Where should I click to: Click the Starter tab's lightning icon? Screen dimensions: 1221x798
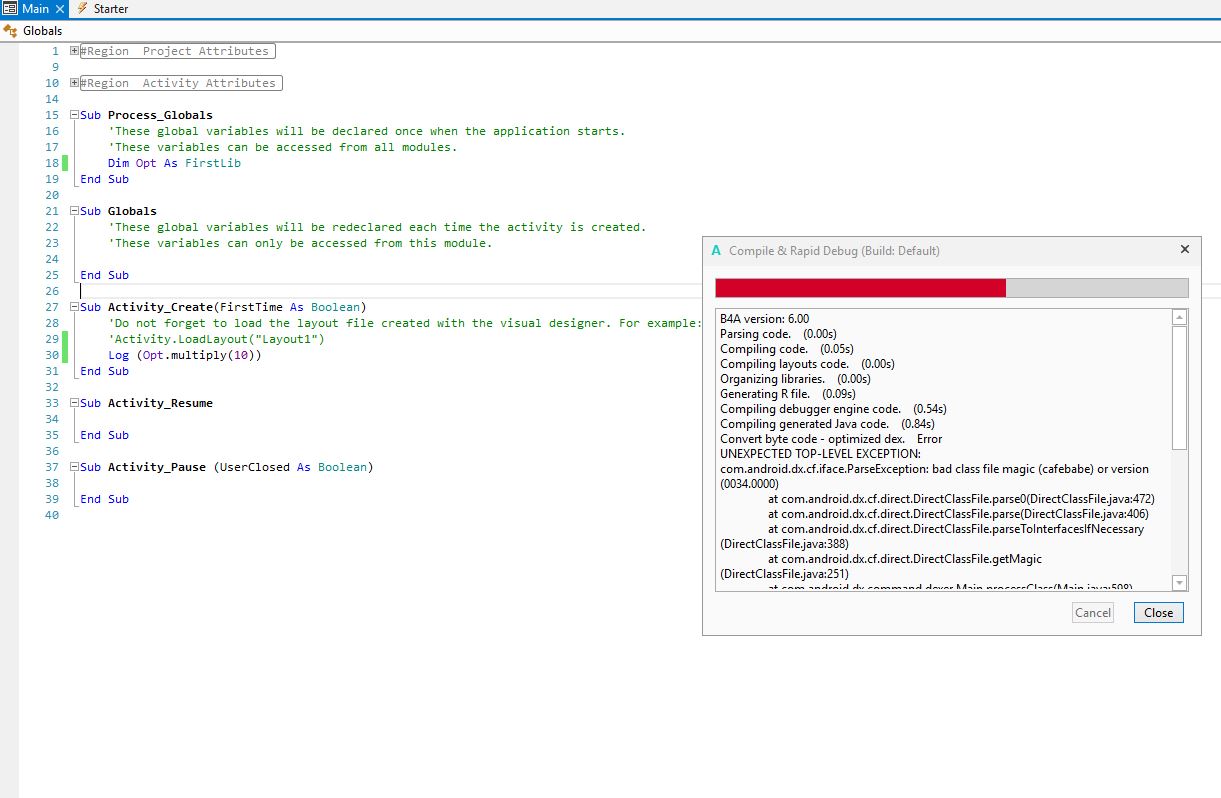(x=82, y=9)
